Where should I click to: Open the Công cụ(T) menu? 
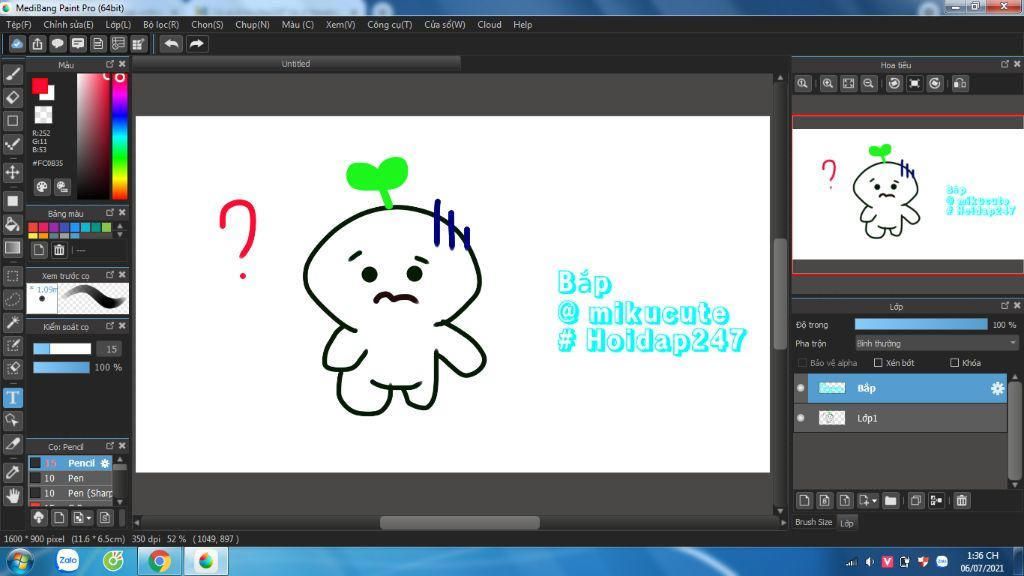point(389,25)
